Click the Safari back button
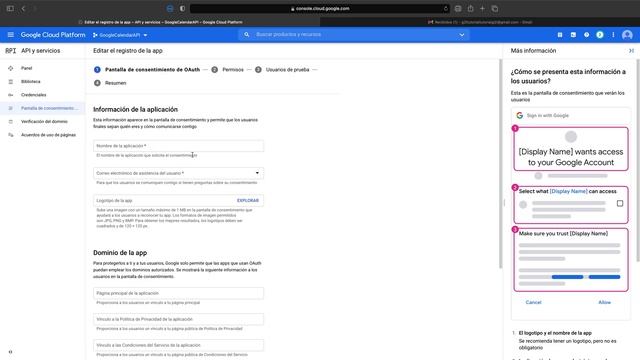The height and width of the screenshot is (360, 640). (23, 9)
